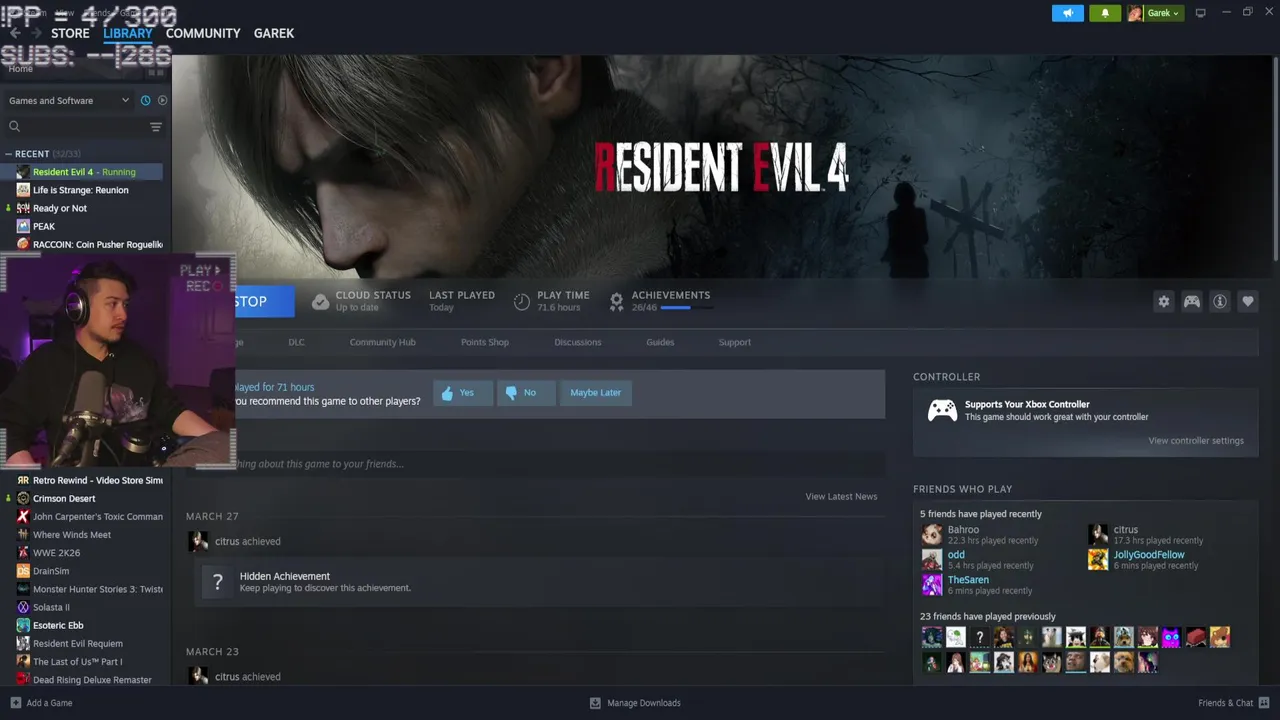Viewport: 1280px width, 720px height.
Task: Toggle ready-to-play filter icon
Action: [162, 100]
